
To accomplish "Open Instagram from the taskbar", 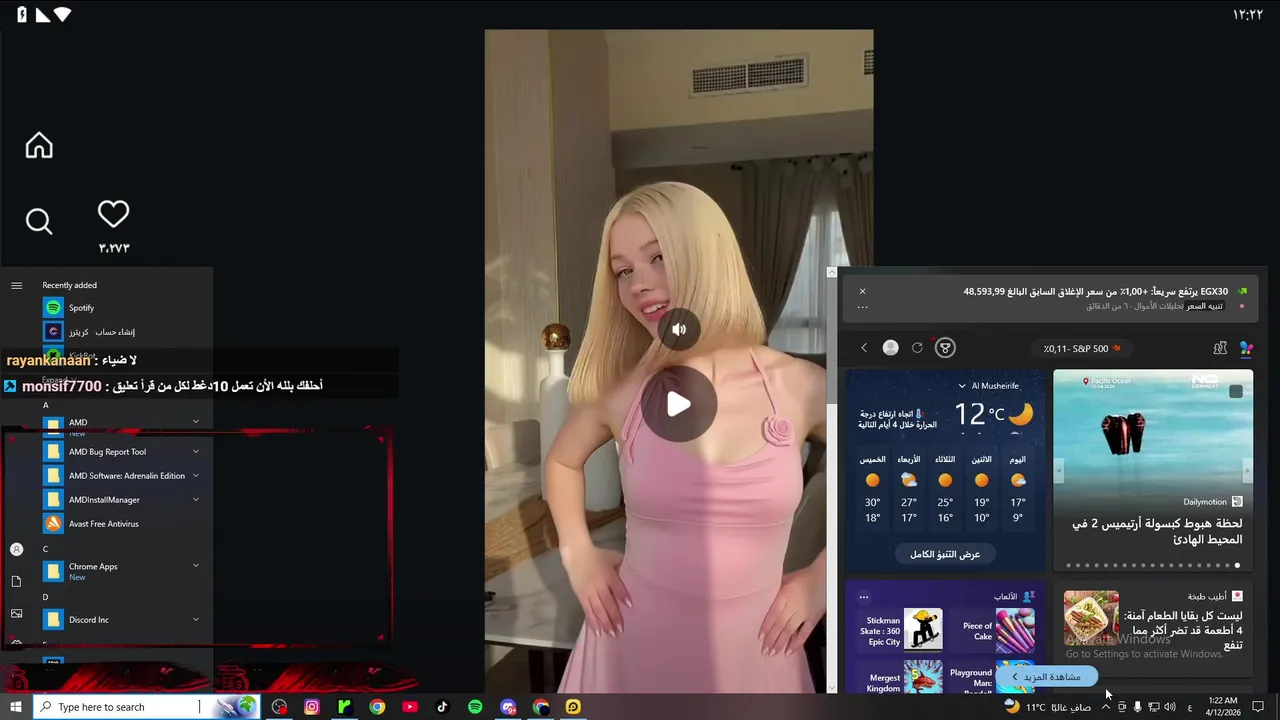I will [x=312, y=707].
